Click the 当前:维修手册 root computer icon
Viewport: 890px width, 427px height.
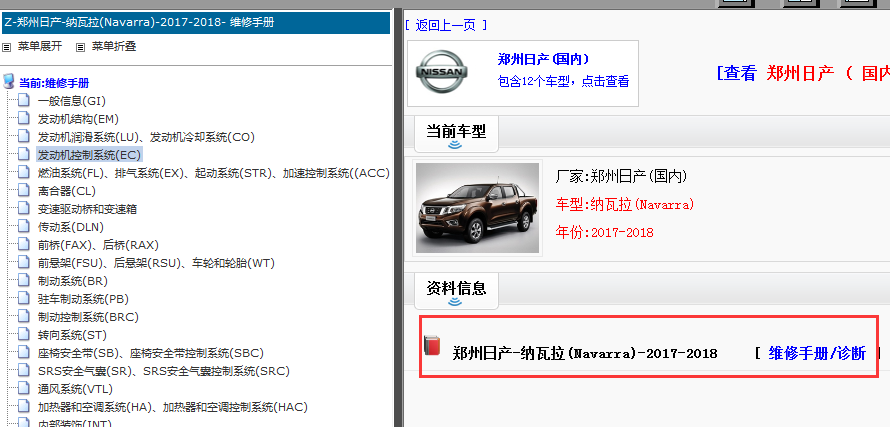8,82
